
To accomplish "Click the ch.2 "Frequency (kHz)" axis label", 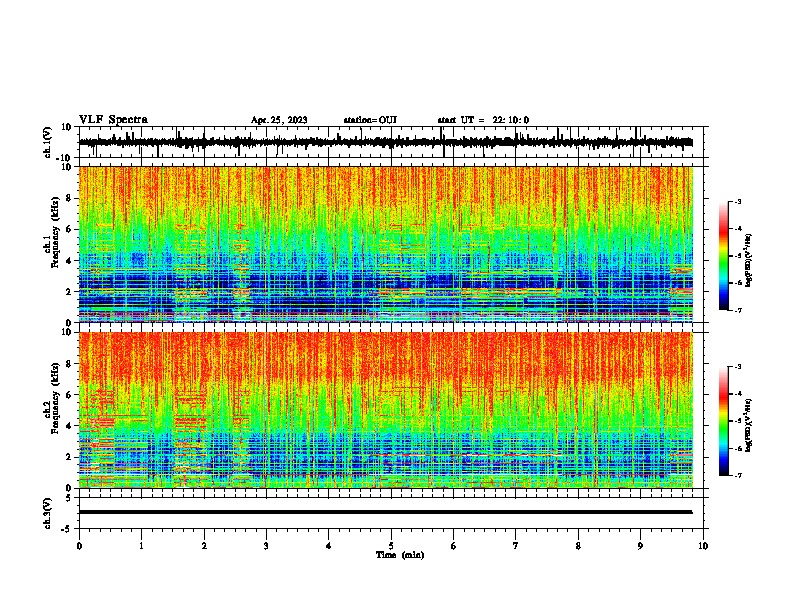I will tap(57, 398).
